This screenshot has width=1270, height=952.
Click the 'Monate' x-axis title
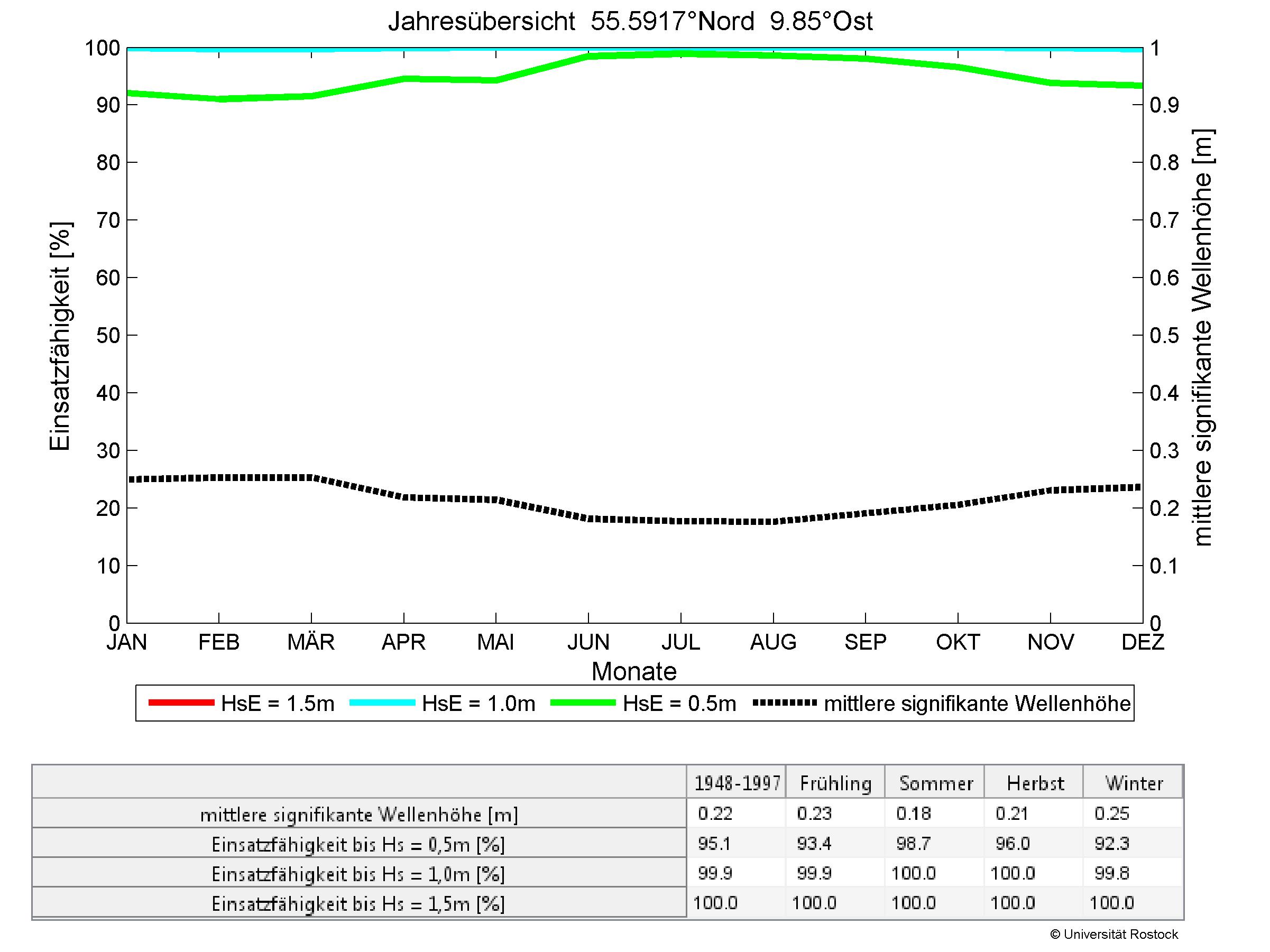[634, 671]
